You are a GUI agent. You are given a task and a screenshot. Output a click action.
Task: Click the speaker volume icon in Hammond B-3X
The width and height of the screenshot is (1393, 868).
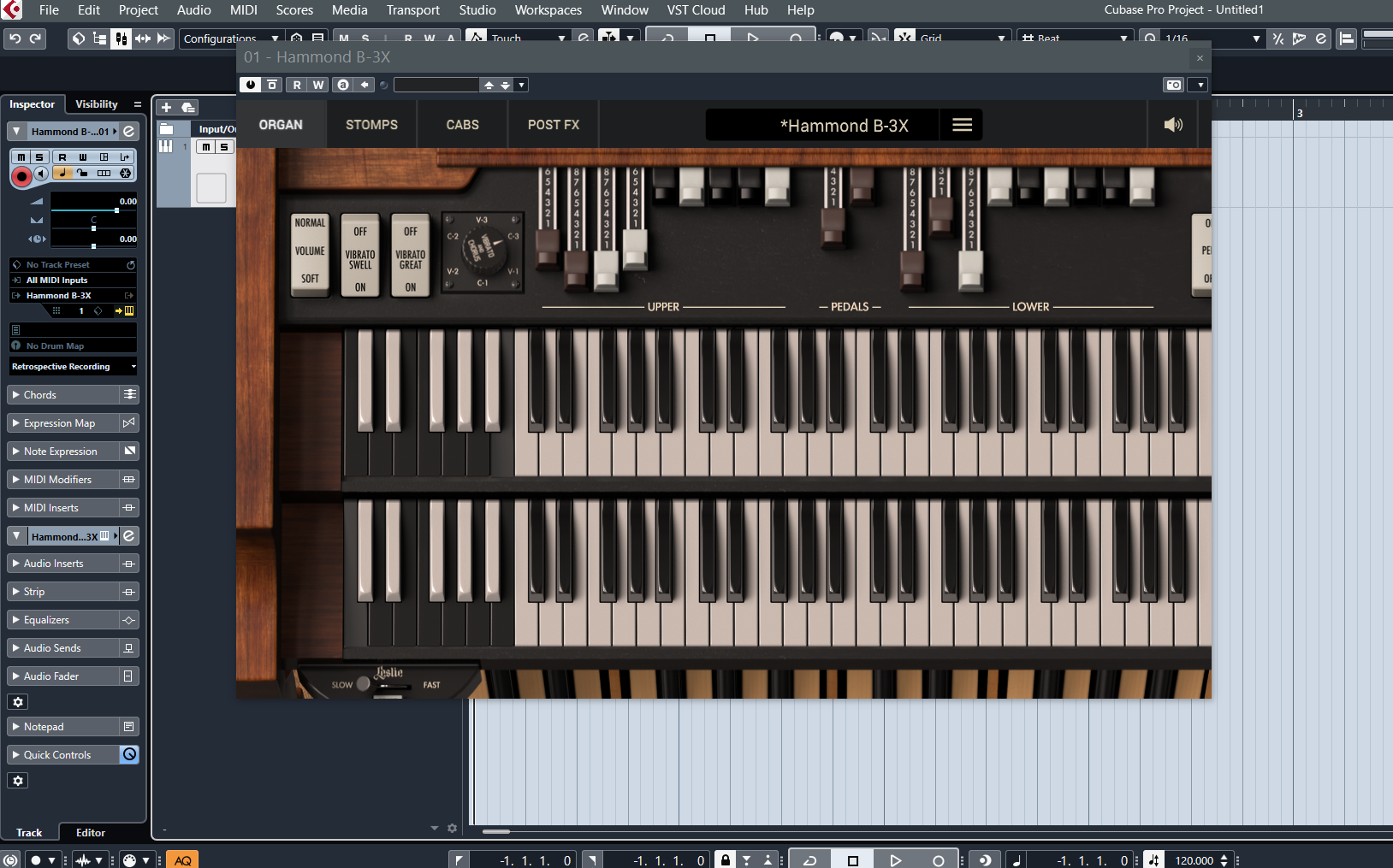pos(1173,125)
